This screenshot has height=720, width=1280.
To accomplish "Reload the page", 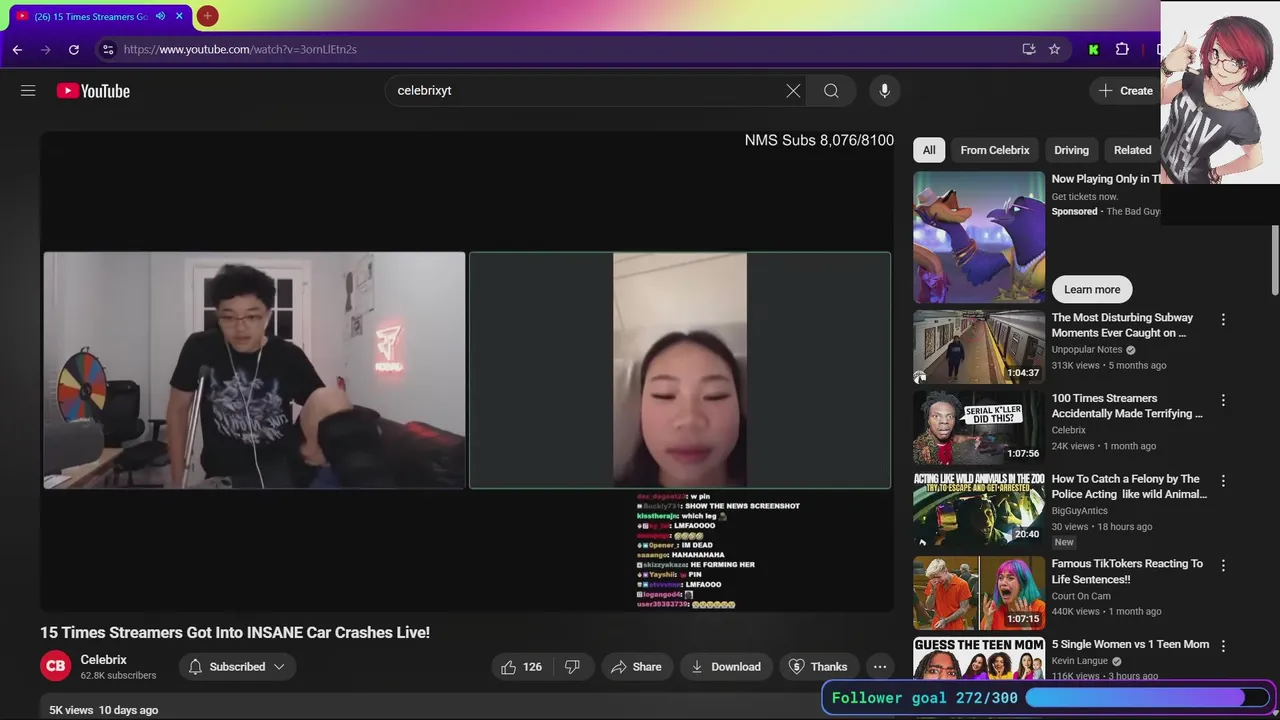I will [74, 49].
